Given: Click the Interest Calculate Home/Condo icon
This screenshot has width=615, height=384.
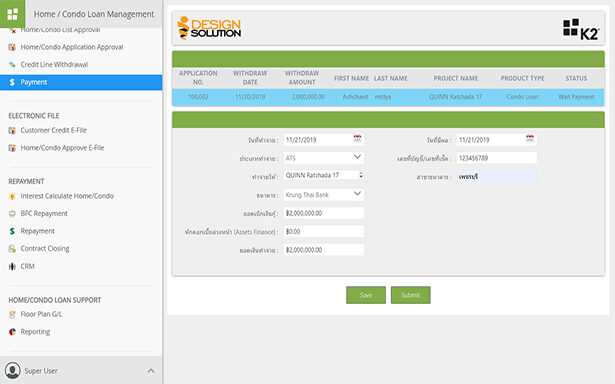Looking at the screenshot, I should [12, 196].
